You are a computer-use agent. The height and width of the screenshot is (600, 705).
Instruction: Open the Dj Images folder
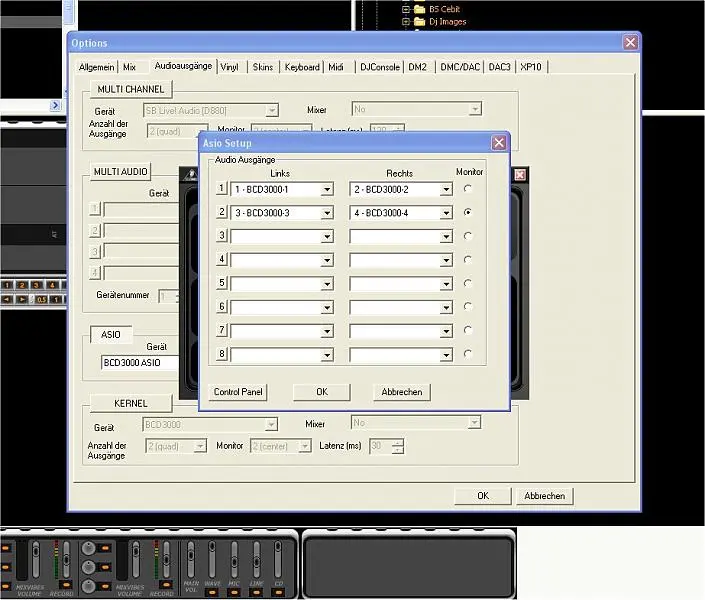click(447, 21)
